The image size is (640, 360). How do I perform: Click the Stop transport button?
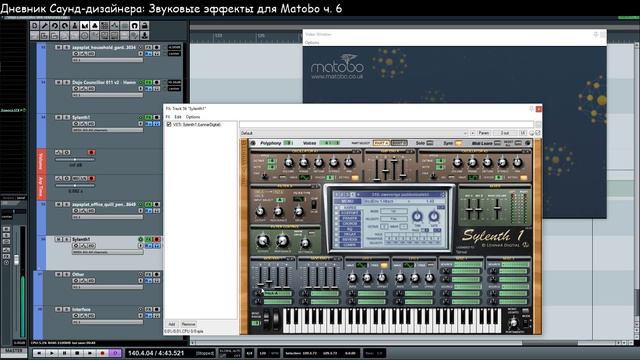pos(77,353)
